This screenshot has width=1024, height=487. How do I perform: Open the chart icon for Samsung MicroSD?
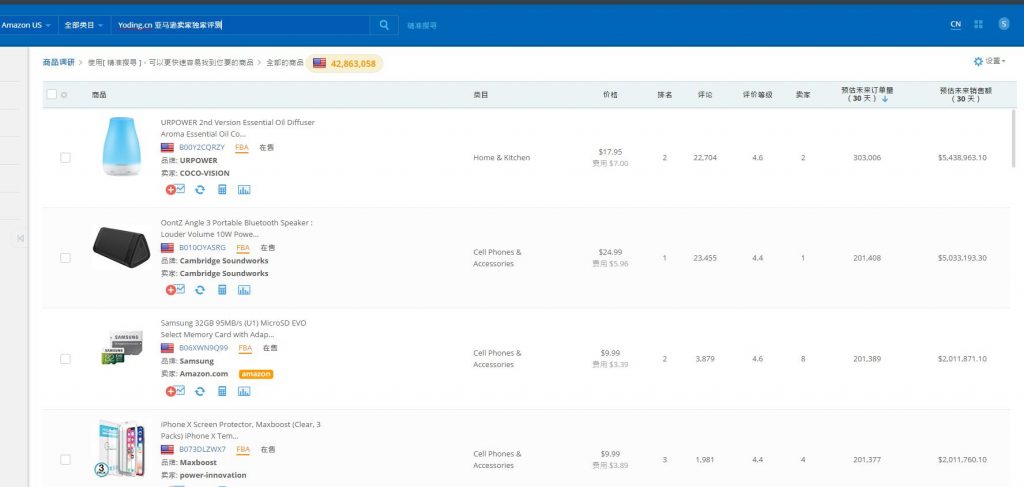tap(244, 391)
